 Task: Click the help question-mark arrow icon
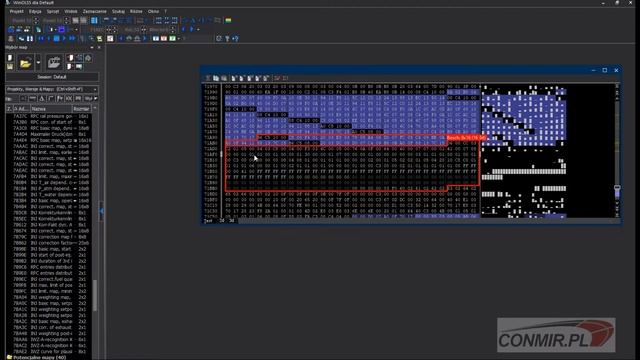[x=236, y=39]
